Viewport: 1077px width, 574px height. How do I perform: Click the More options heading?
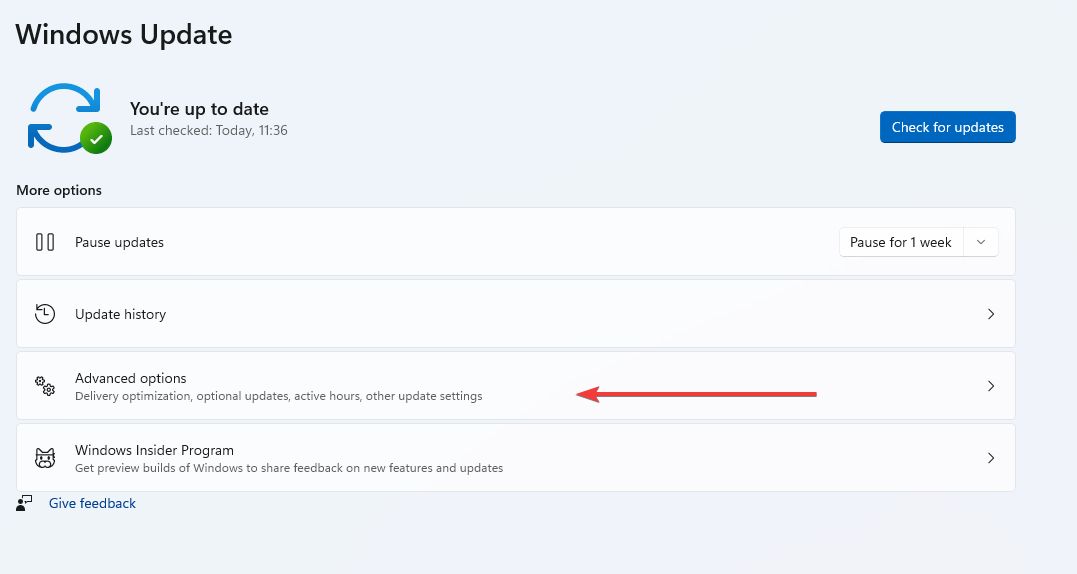tap(59, 190)
